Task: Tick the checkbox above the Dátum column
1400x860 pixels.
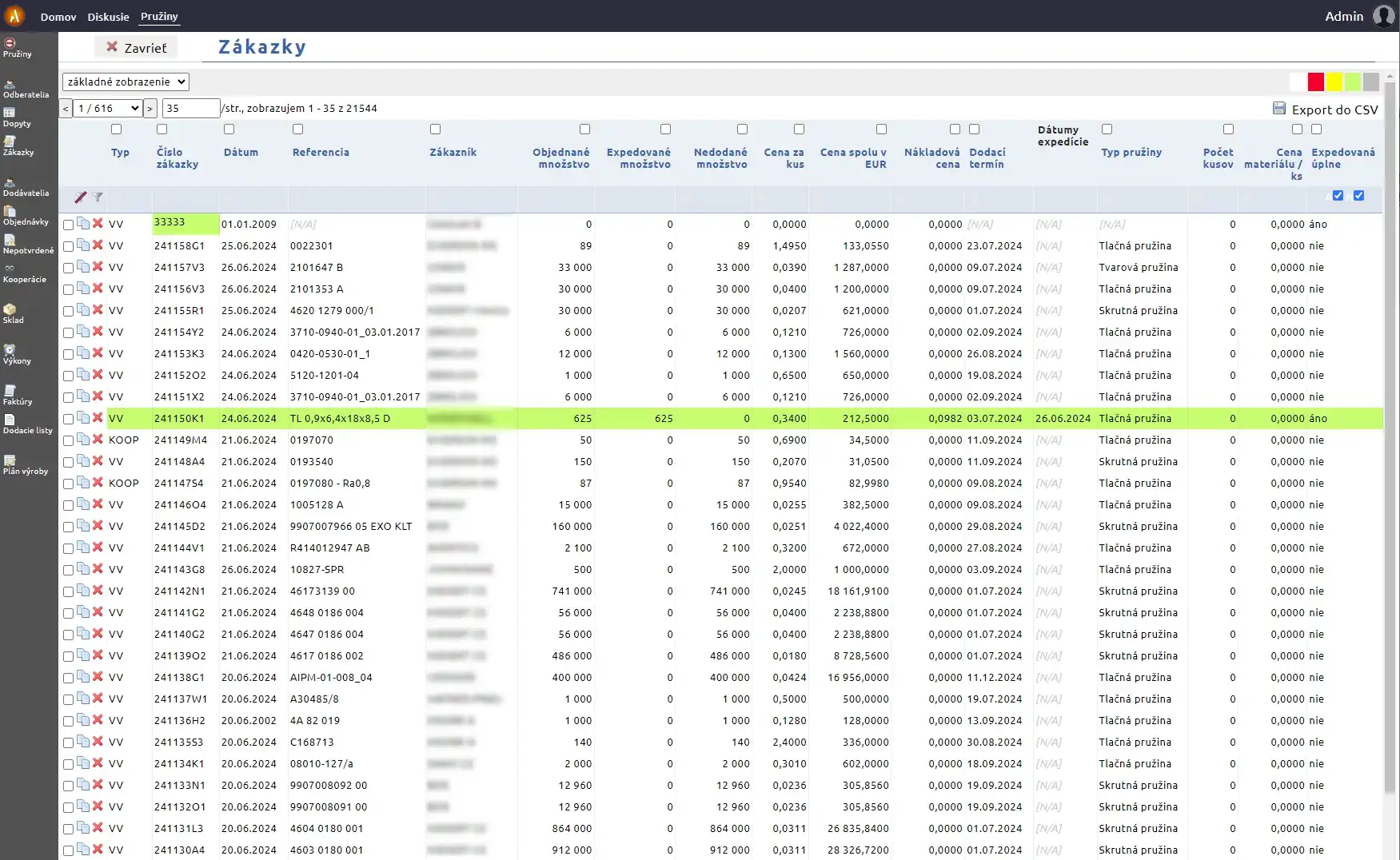Action: 229,129
